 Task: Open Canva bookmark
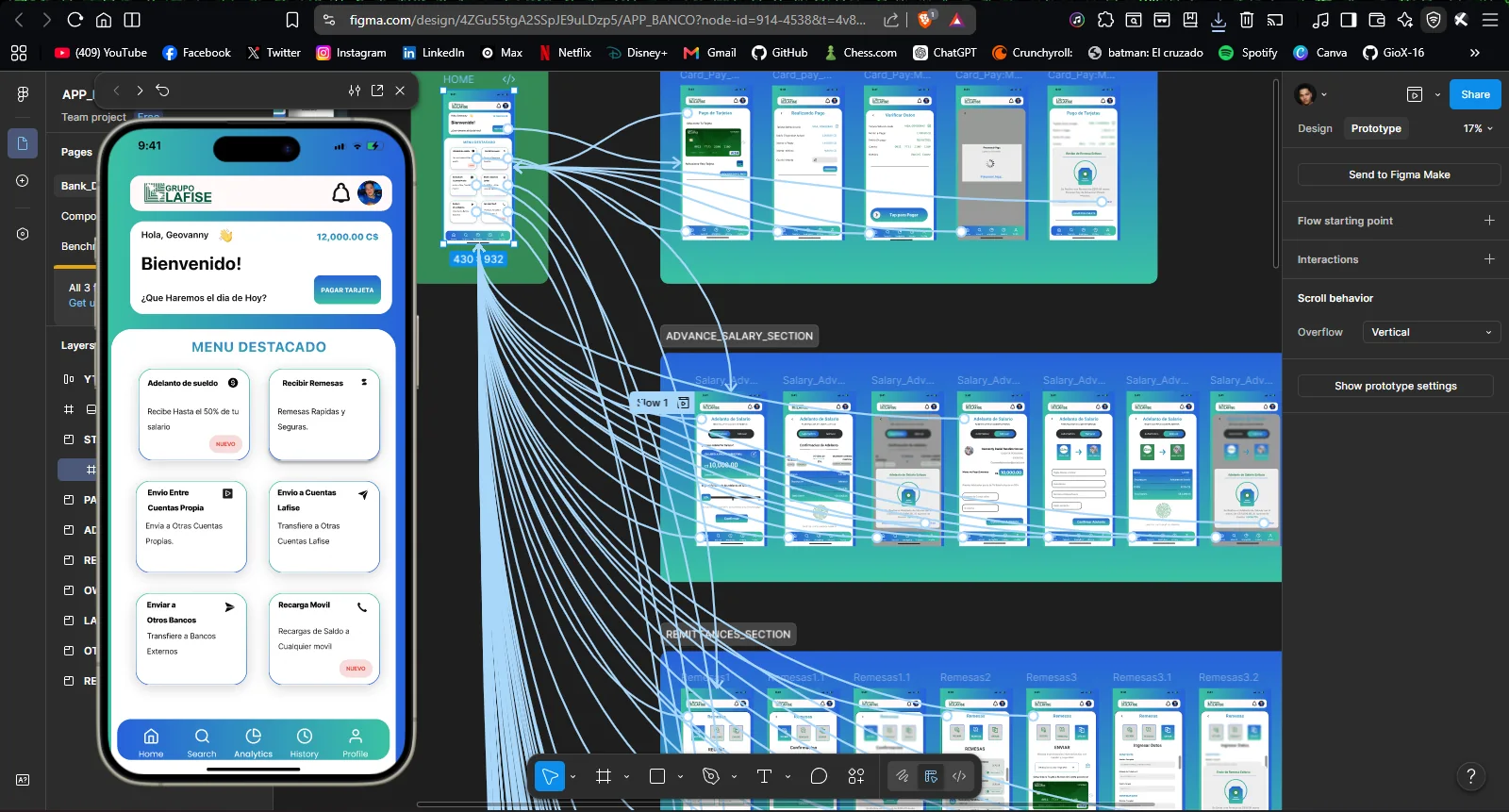click(1320, 53)
